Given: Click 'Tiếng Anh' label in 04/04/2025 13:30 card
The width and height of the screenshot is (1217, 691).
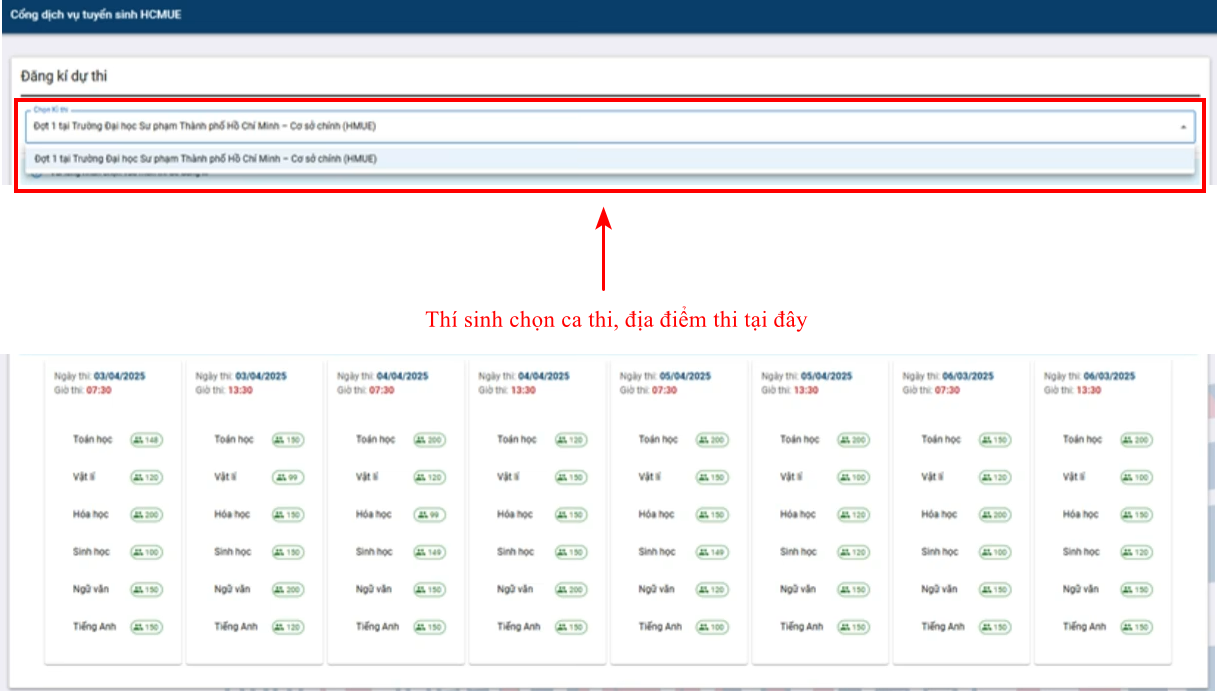Looking at the screenshot, I should click(519, 627).
